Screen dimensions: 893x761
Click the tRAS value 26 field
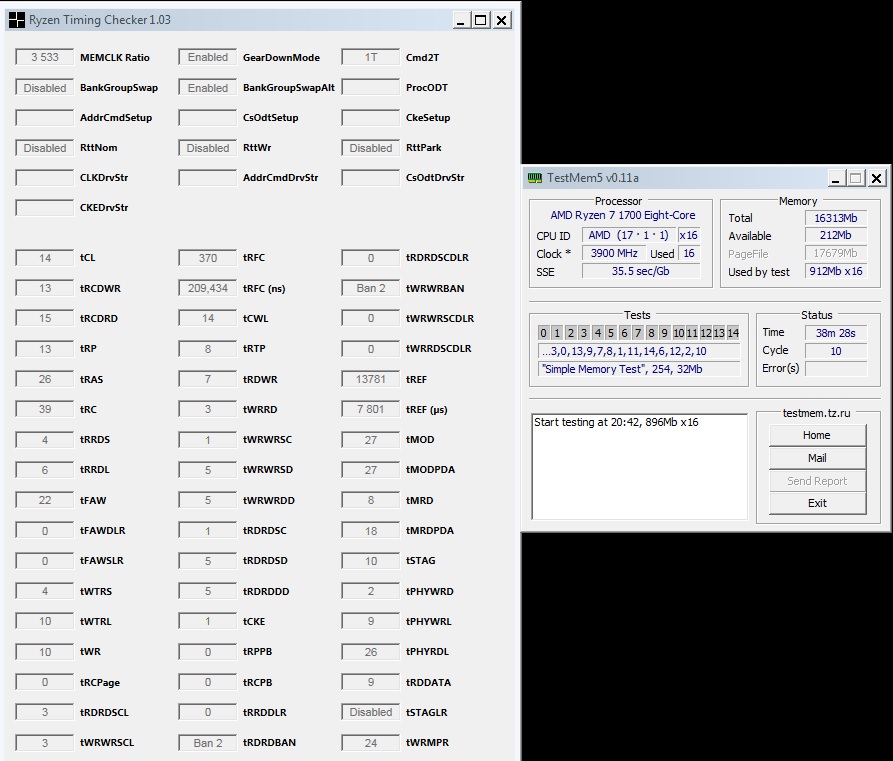pyautogui.click(x=44, y=379)
